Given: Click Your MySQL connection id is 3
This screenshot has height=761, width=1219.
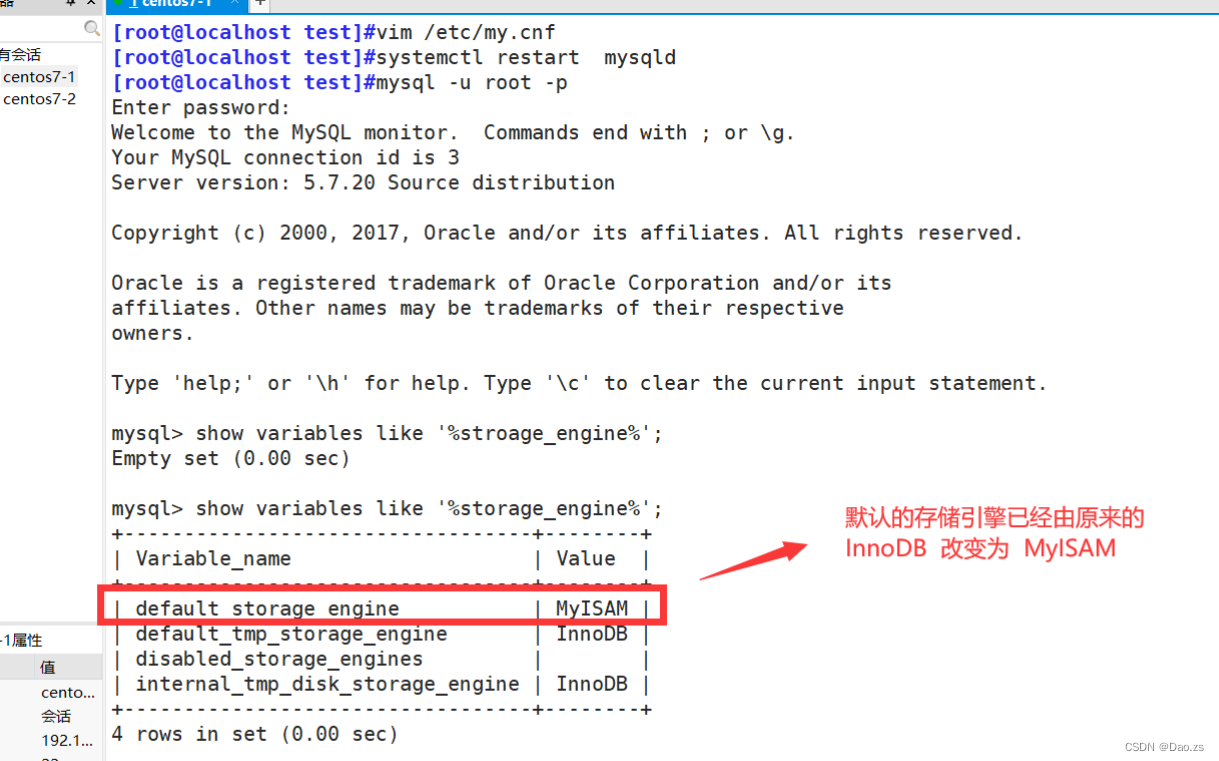Looking at the screenshot, I should click(285, 158).
